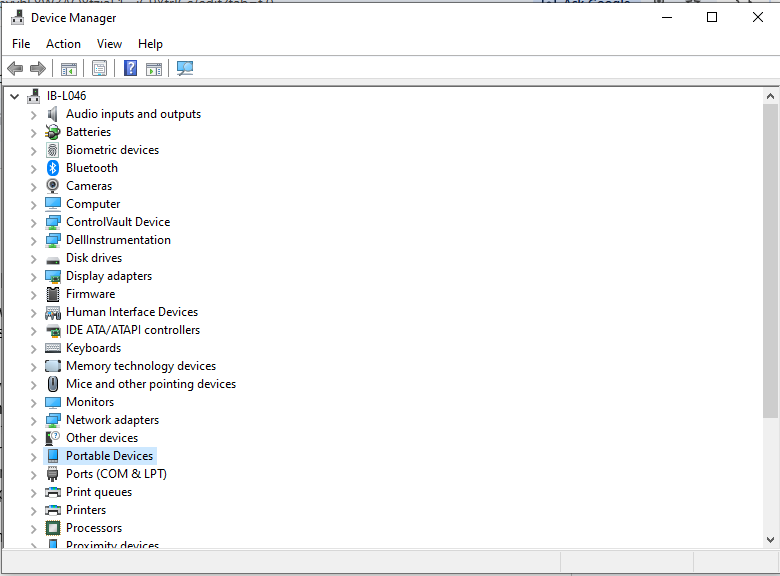This screenshot has width=780, height=576.
Task: Click Scan for hardware changes icon
Action: 185,68
